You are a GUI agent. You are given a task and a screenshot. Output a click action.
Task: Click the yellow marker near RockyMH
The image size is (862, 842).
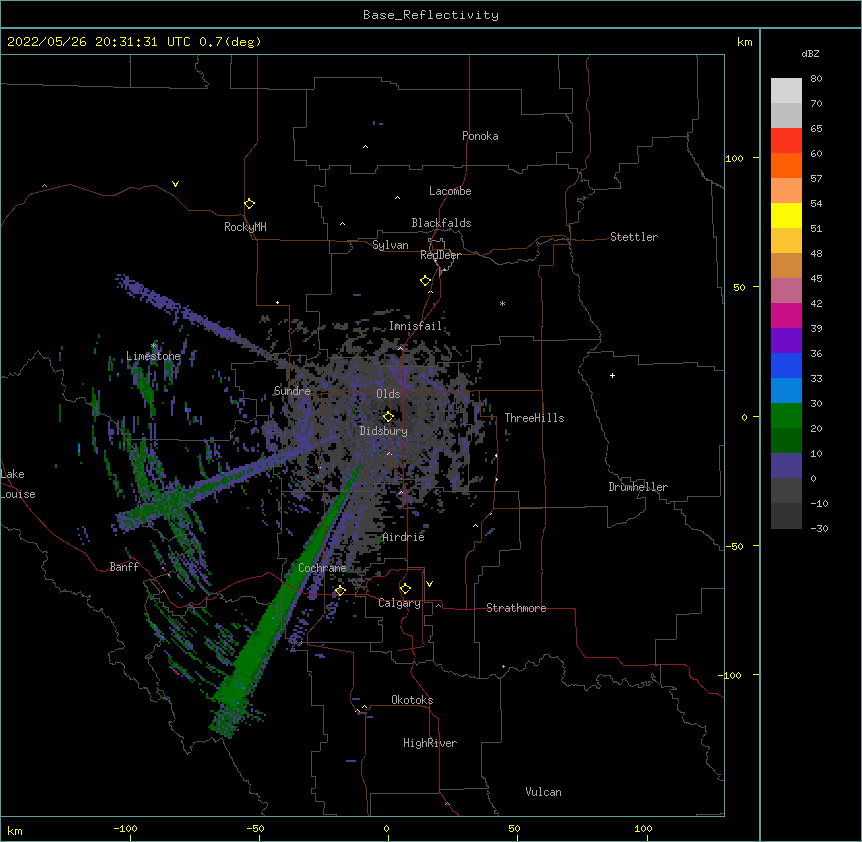pyautogui.click(x=249, y=204)
